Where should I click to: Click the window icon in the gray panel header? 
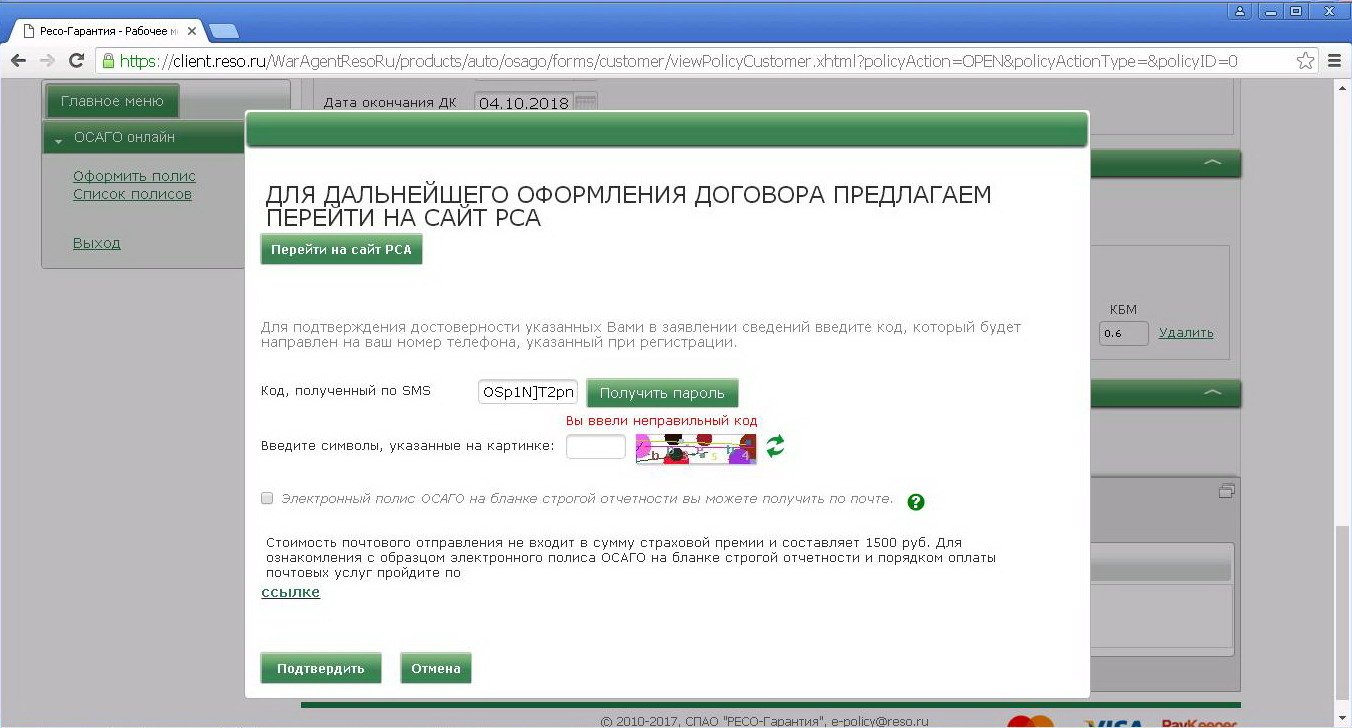pos(1227,491)
